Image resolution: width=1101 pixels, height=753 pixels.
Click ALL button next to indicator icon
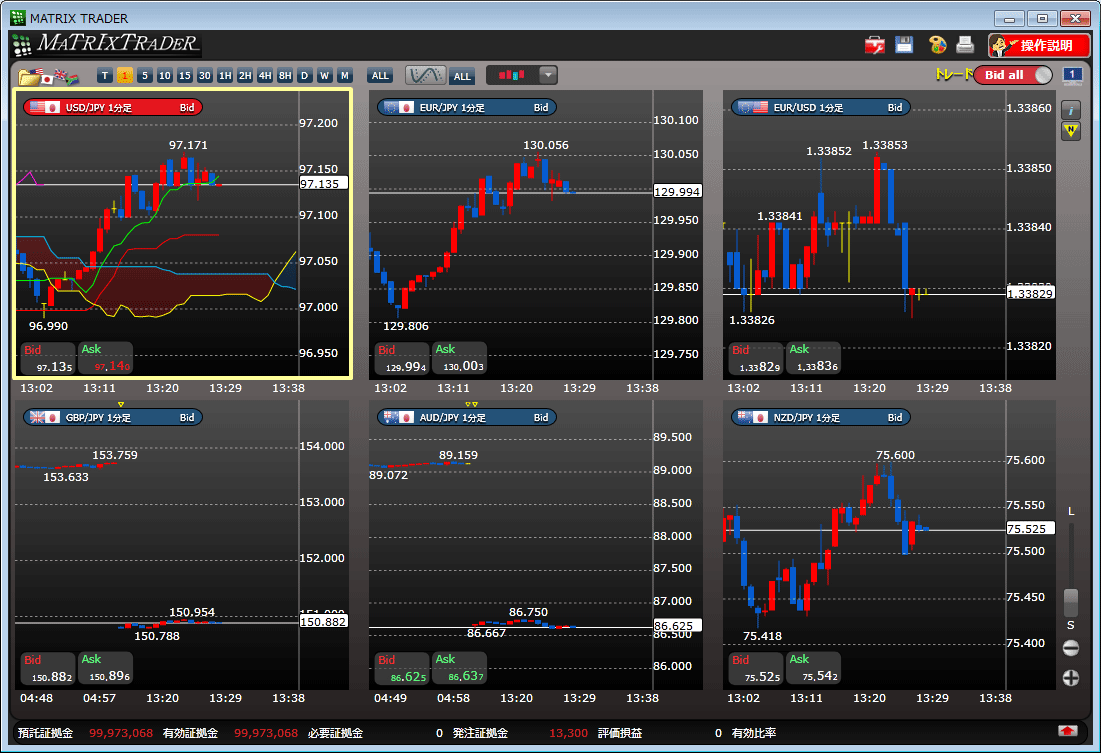(x=462, y=77)
